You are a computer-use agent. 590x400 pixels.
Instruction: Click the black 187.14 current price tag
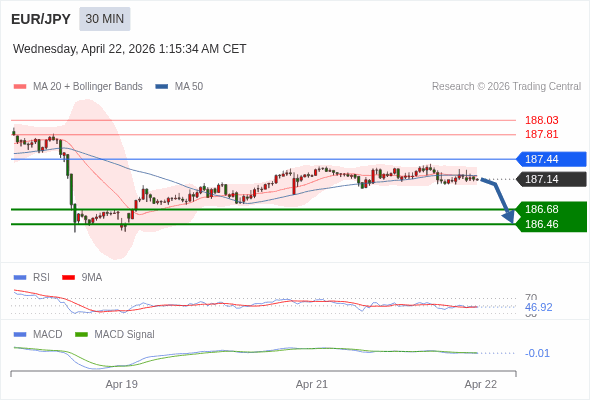tap(551, 179)
